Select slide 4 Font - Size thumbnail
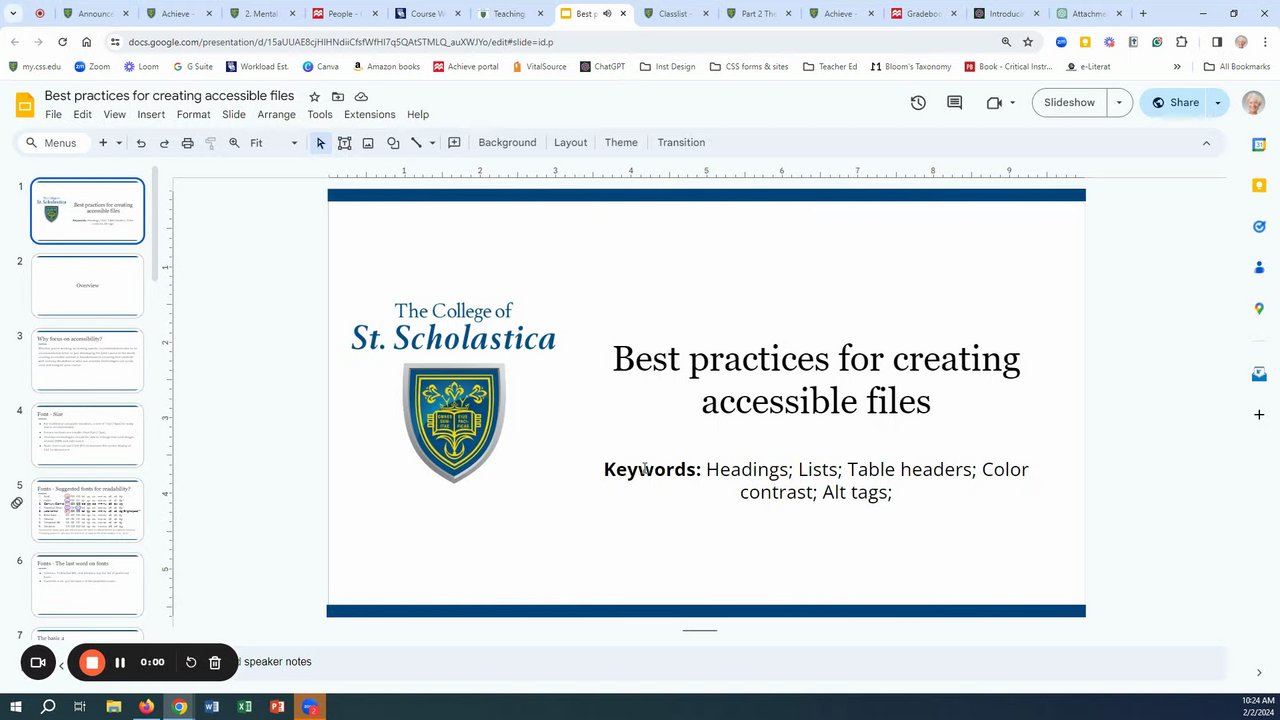This screenshot has width=1280, height=720. point(88,435)
